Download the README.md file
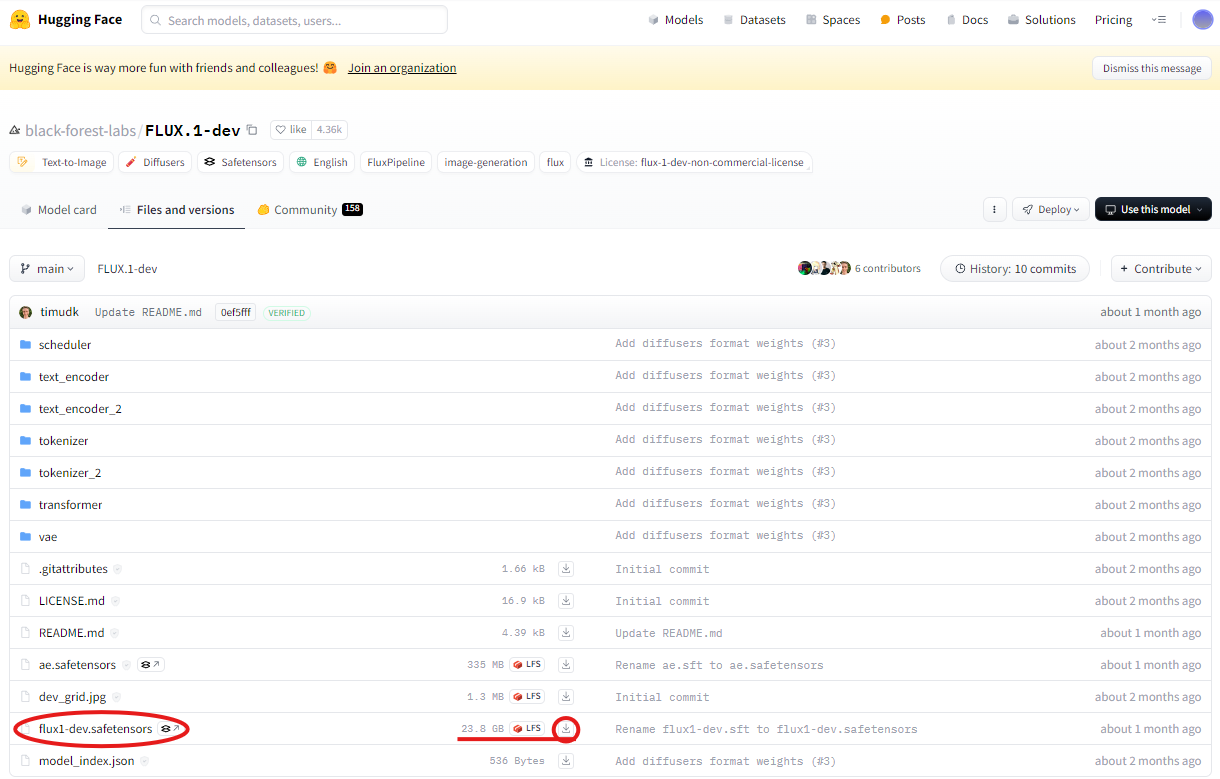 (x=566, y=633)
